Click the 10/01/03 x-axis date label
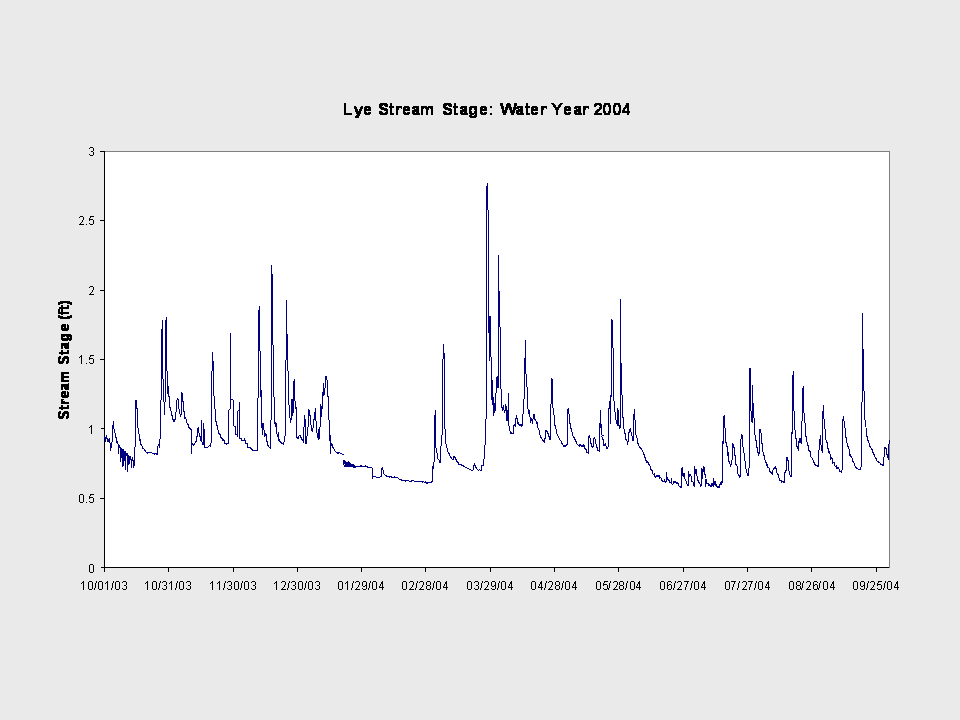Viewport: 960px width, 720px height. (104, 586)
